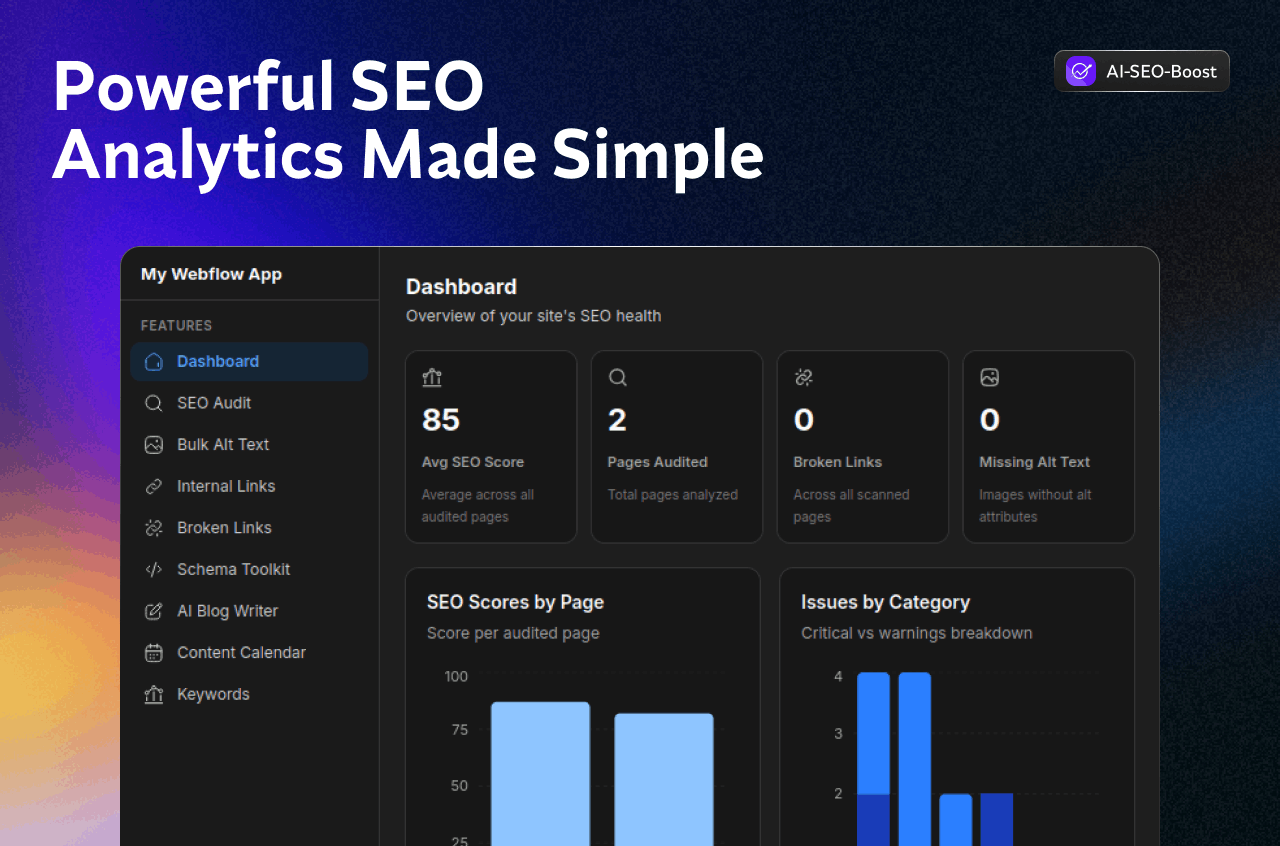Click the Keywords megaphone icon
This screenshot has height=846, width=1280.
point(154,694)
